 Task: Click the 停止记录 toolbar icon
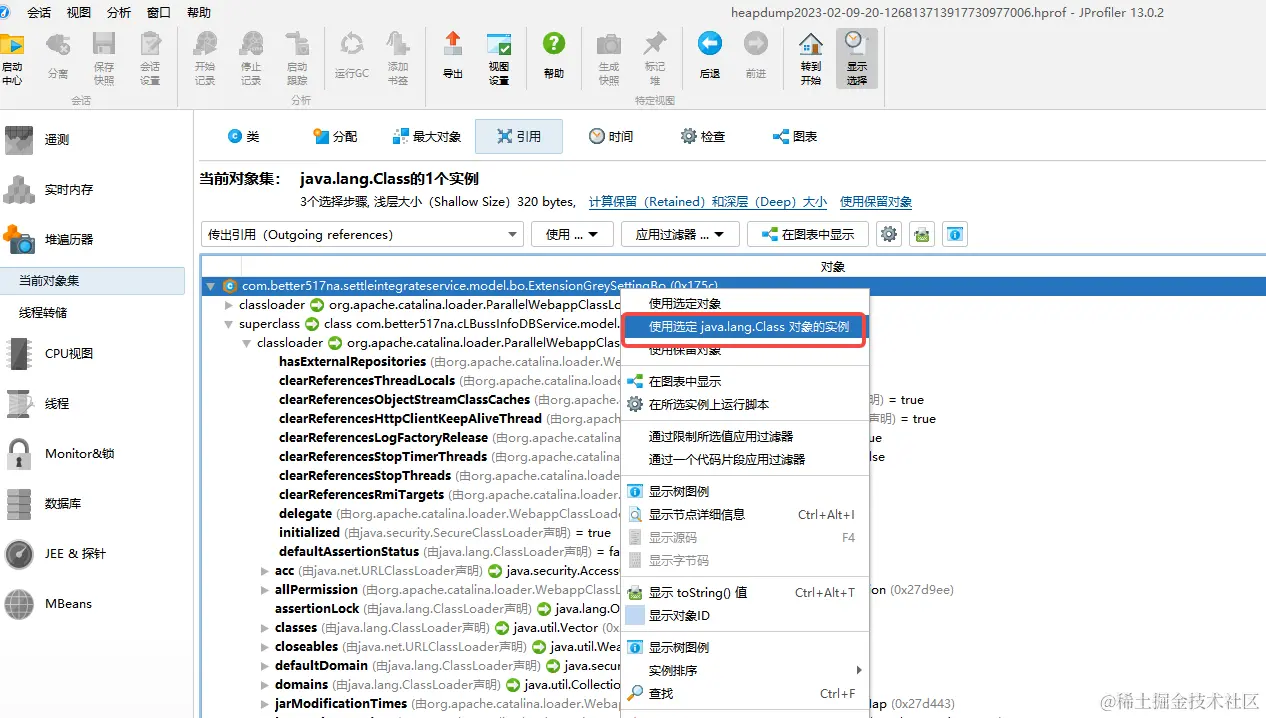(251, 58)
